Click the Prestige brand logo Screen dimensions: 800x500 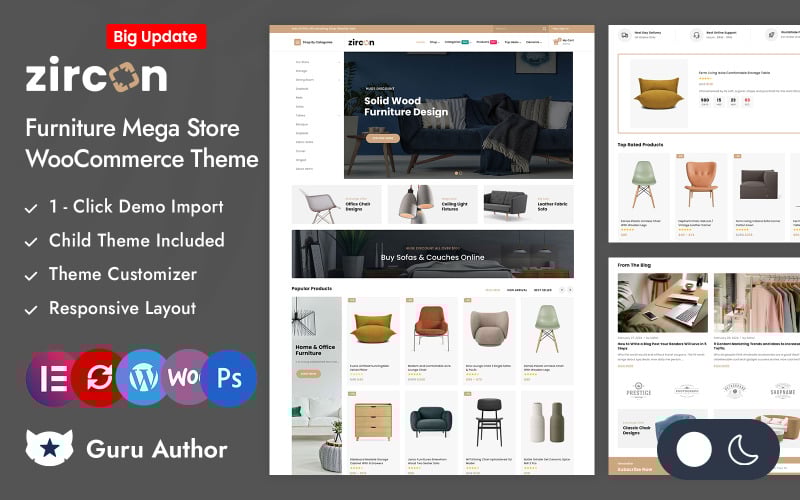(639, 390)
